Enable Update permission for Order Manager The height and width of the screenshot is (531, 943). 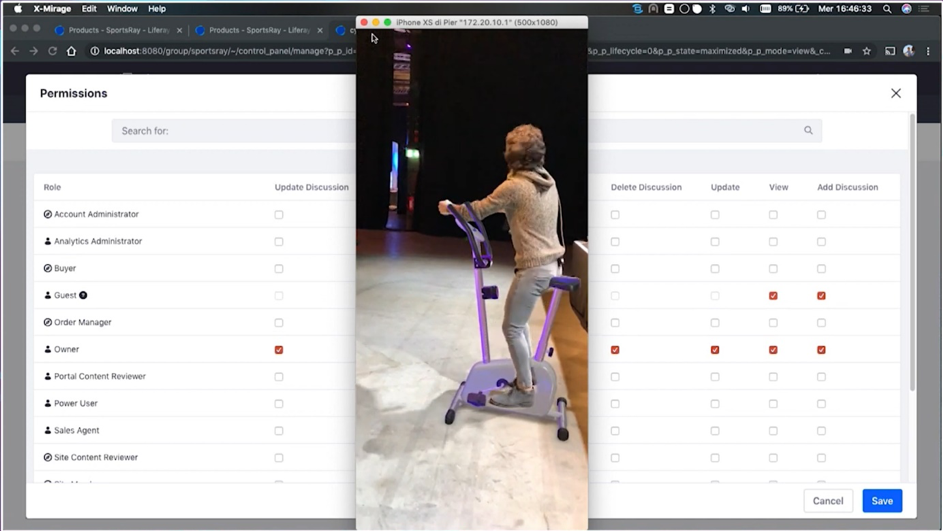[715, 323]
